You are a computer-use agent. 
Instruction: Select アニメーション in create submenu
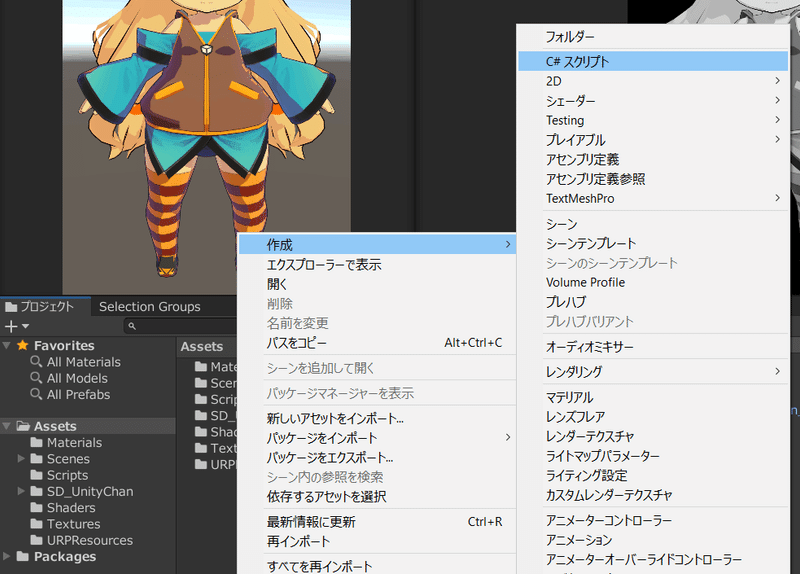coord(653,540)
